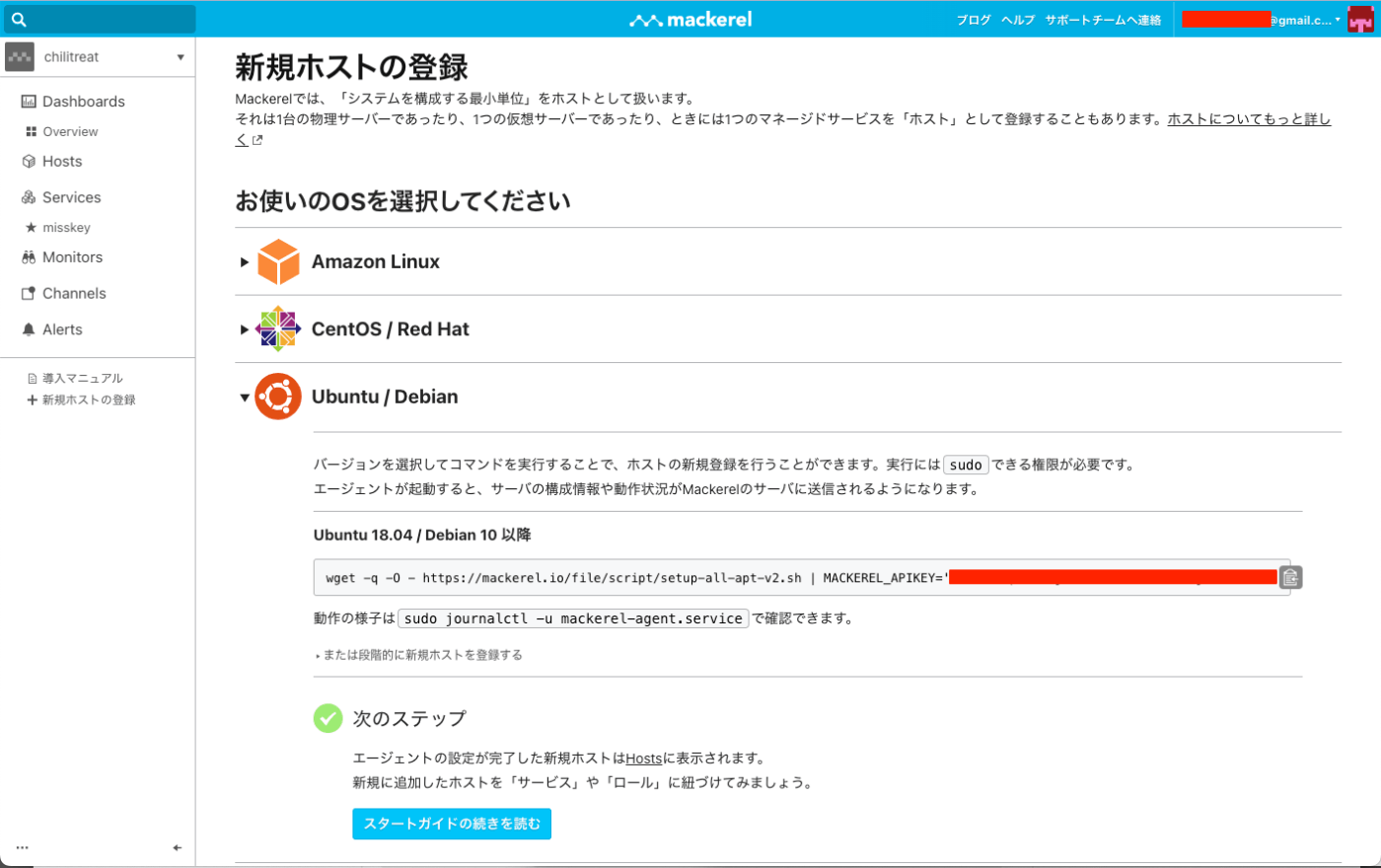The height and width of the screenshot is (868, 1381).
Task: Click the Services icon in sidebar
Action: point(29,197)
